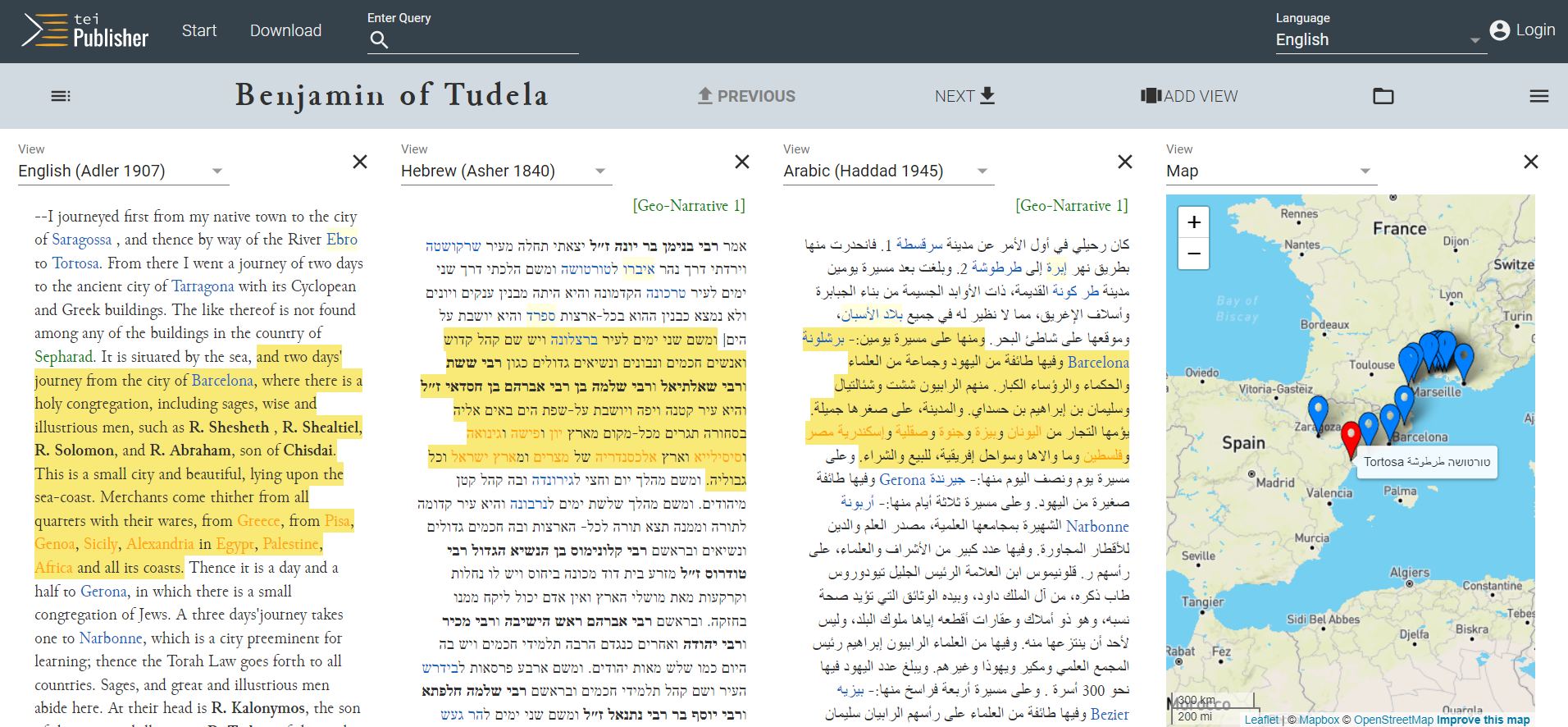Close the Map view panel
This screenshot has height=727, width=1568.
(x=1531, y=162)
